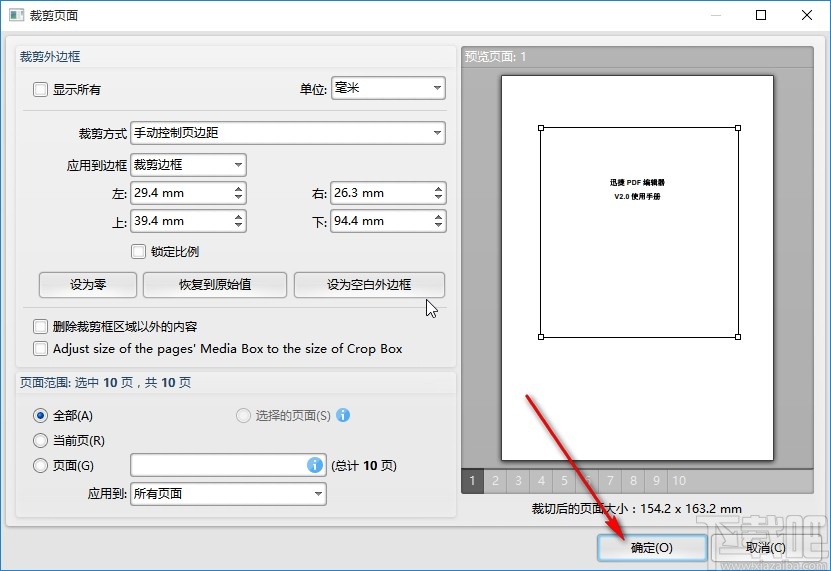Switch preview to page 9 tab
Screen dimensions: 831x571
click(x=656, y=481)
